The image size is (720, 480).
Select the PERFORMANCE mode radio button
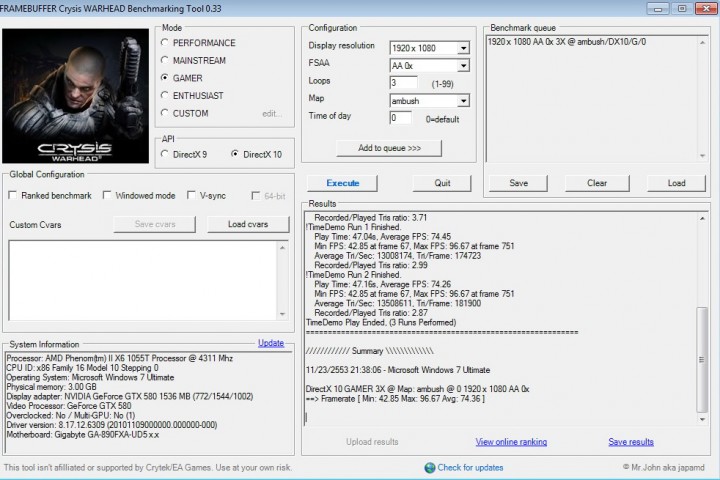pyautogui.click(x=165, y=43)
